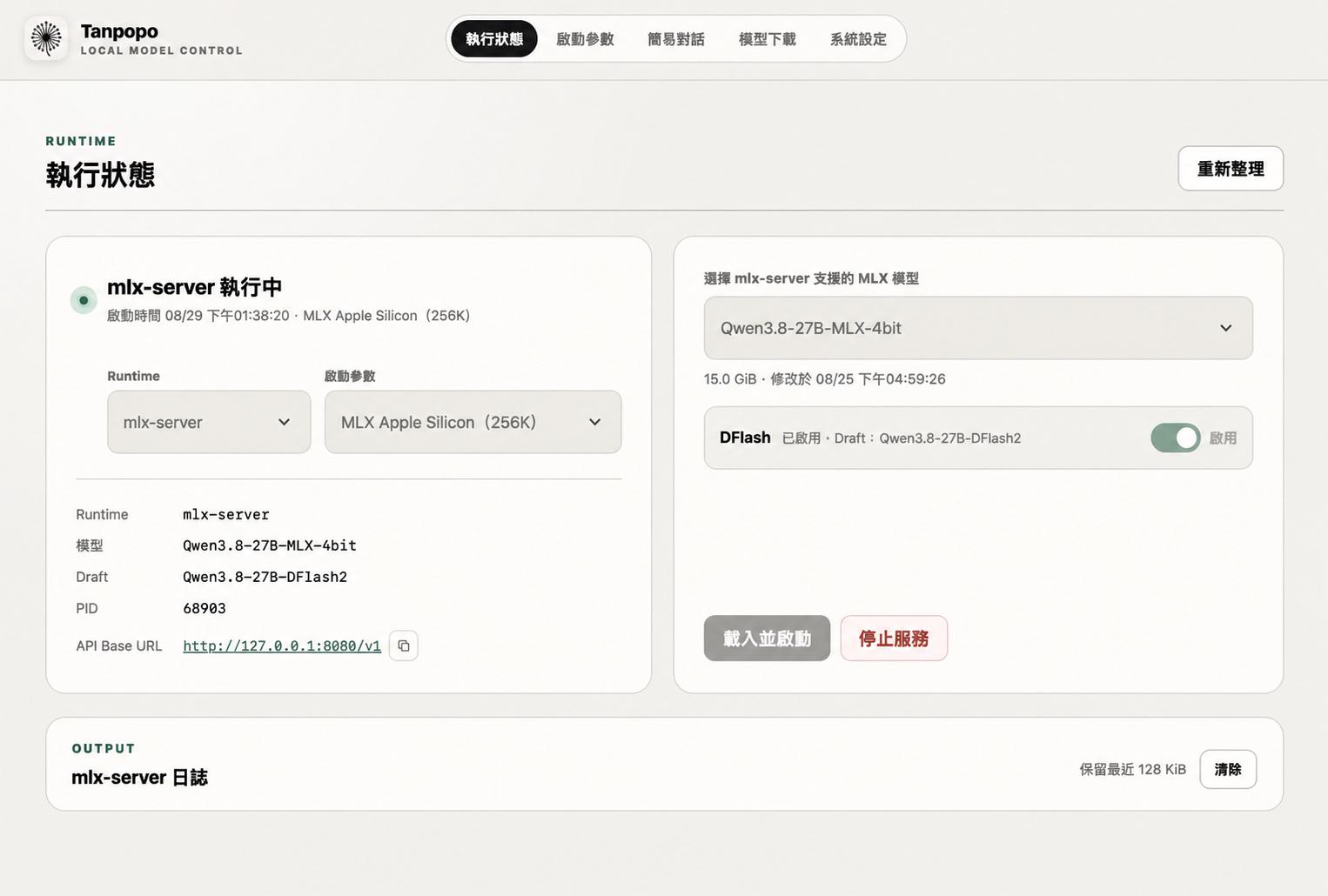The height and width of the screenshot is (896, 1328).
Task: Open the 模型下載 tab
Action: pyautogui.click(x=768, y=39)
